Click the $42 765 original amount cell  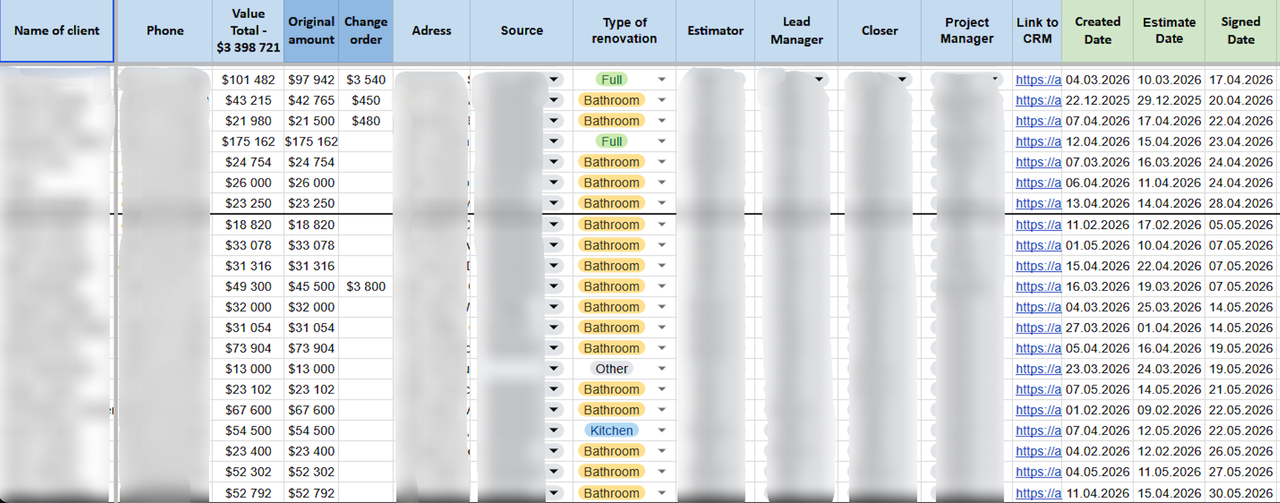pos(311,101)
